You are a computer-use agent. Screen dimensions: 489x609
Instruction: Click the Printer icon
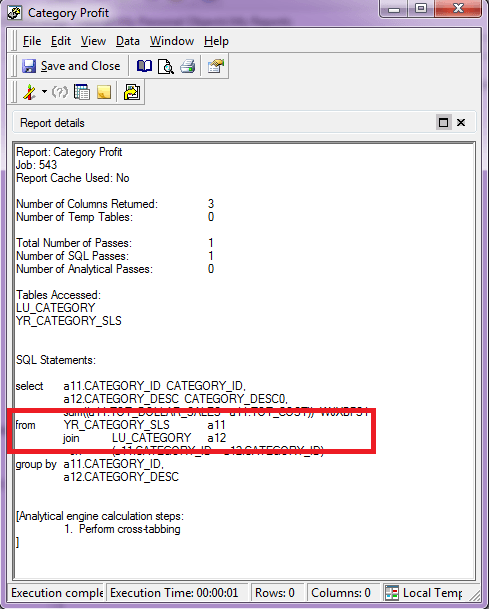click(188, 66)
